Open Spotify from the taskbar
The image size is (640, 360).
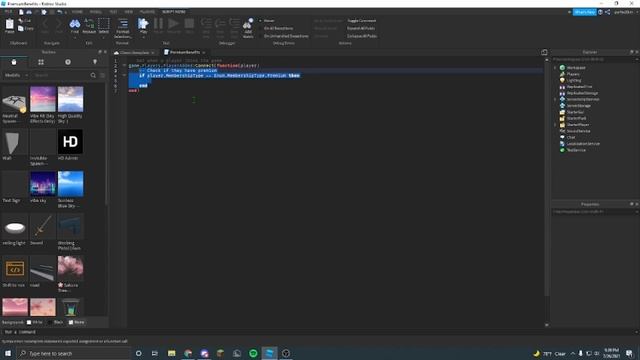(x=253, y=353)
